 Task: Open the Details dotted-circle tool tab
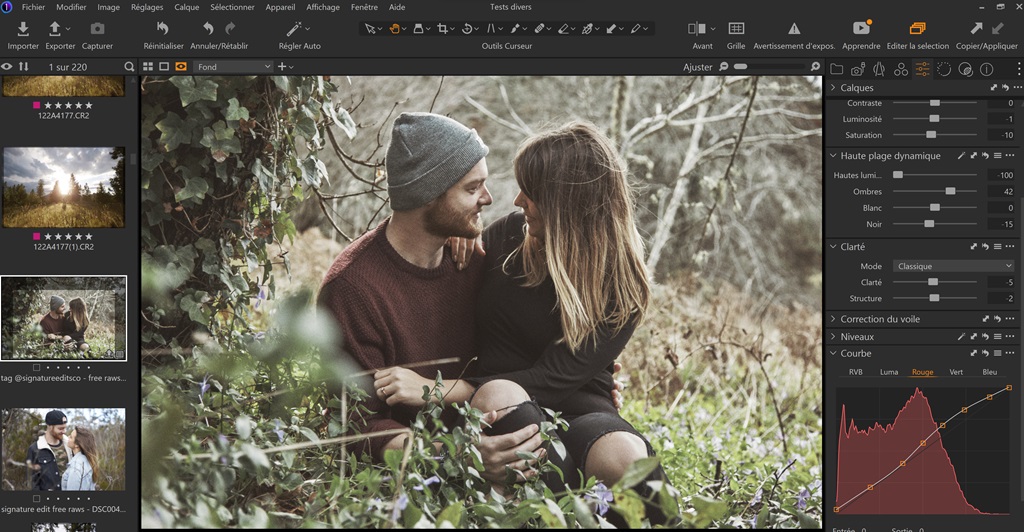click(x=944, y=69)
